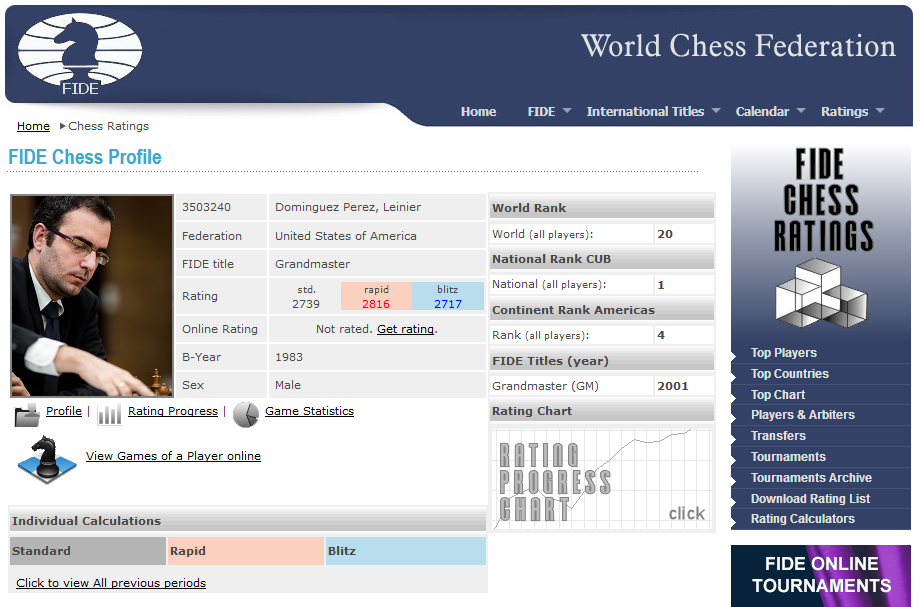The image size is (922, 607).
Task: Select the United States of America federation text
Action: pos(346,236)
